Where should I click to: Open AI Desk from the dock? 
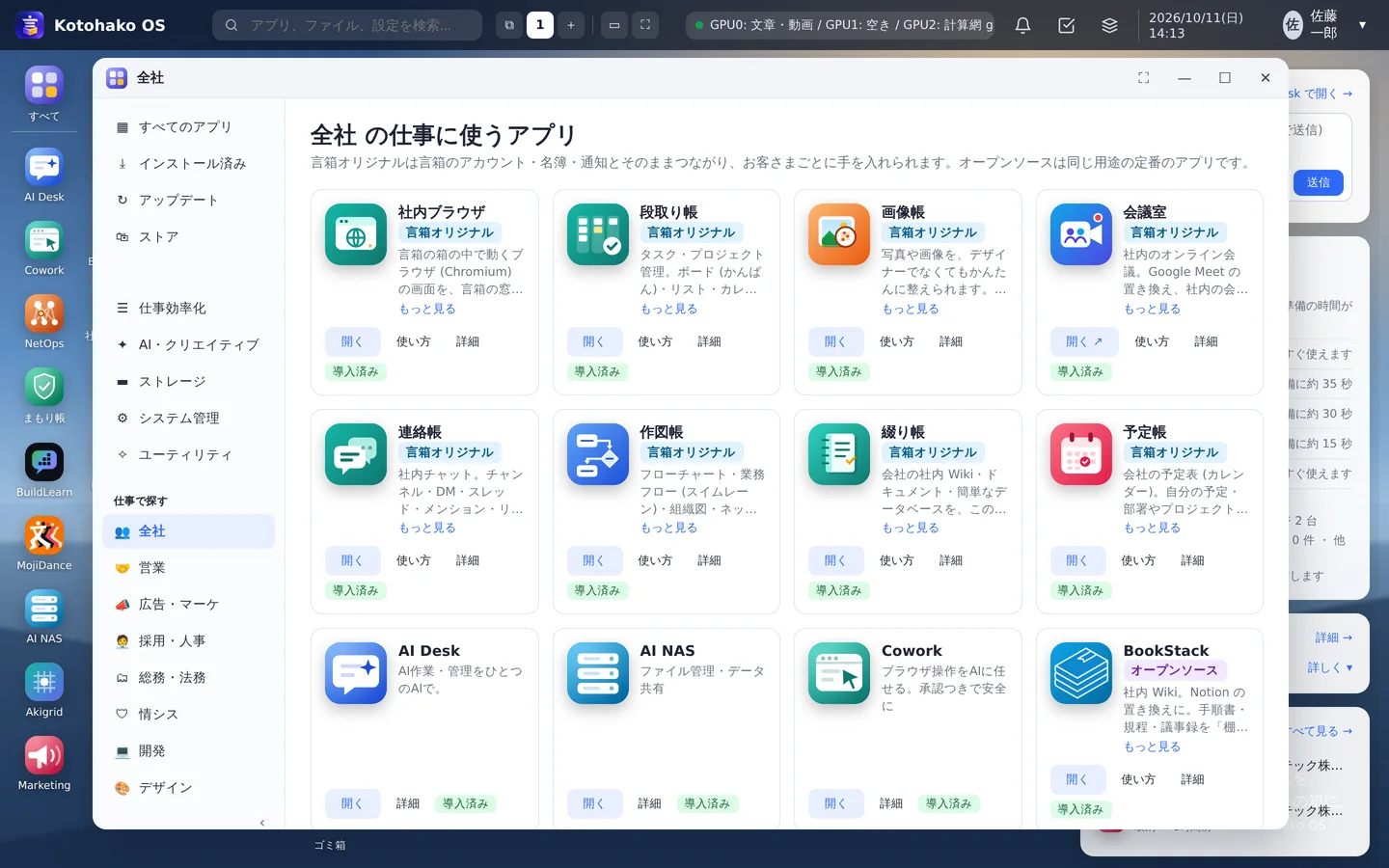tap(44, 167)
